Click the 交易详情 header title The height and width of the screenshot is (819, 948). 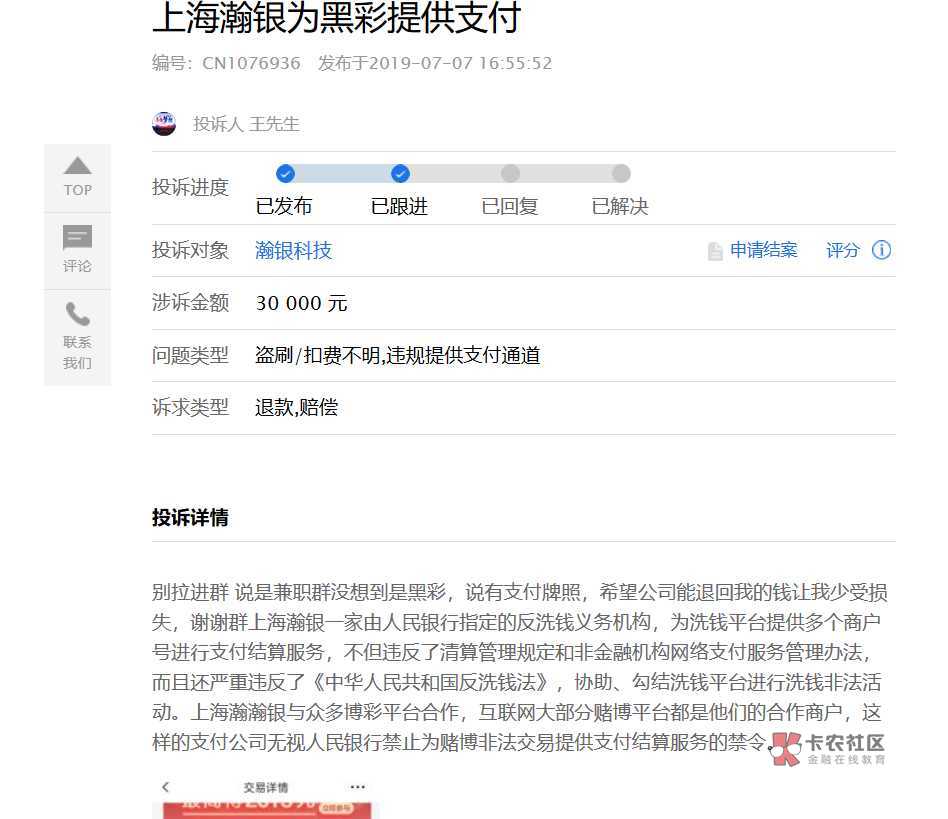point(265,787)
